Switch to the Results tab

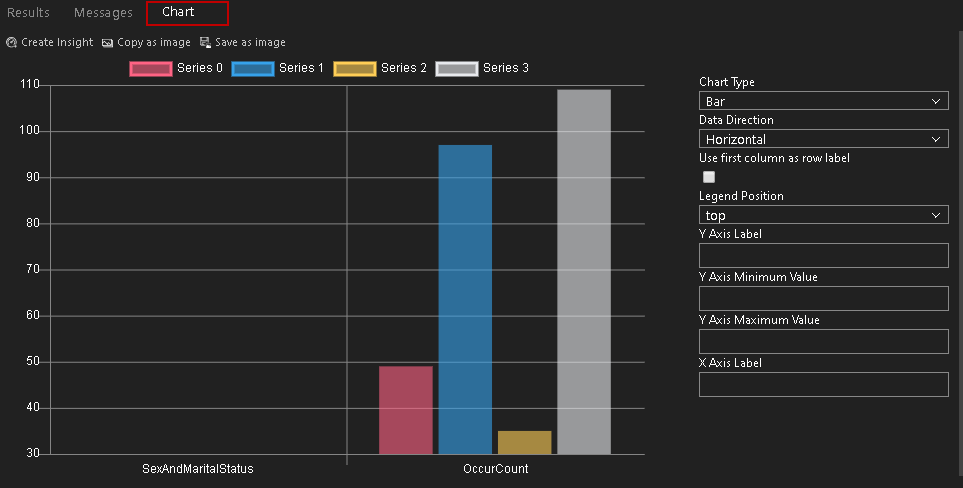point(28,13)
